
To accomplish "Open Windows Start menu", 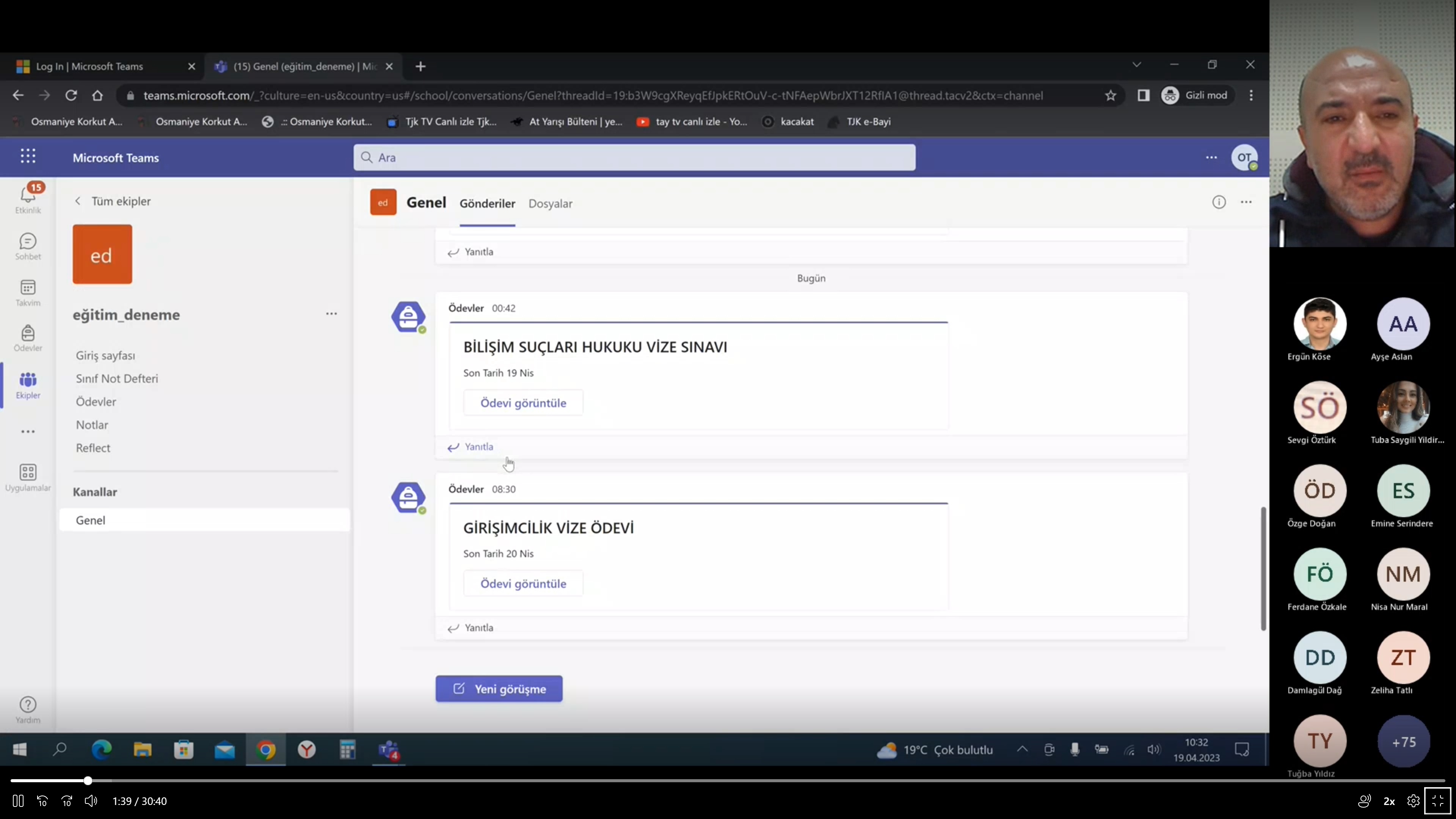I will tap(20, 750).
